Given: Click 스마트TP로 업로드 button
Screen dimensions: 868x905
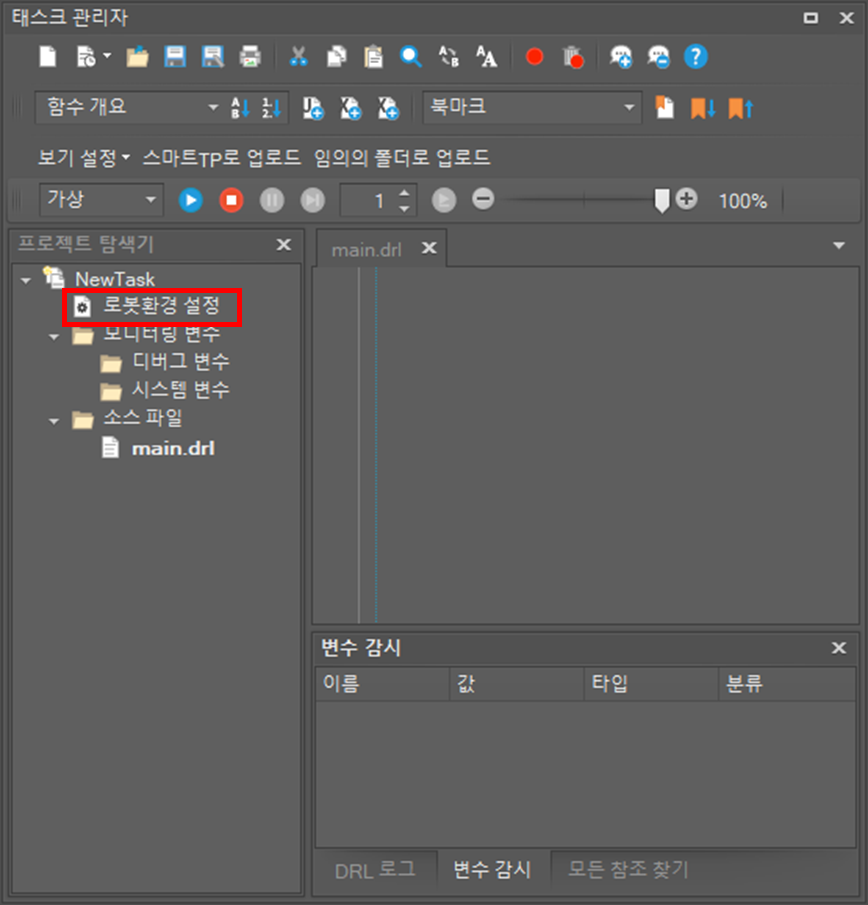Looking at the screenshot, I should [221, 158].
